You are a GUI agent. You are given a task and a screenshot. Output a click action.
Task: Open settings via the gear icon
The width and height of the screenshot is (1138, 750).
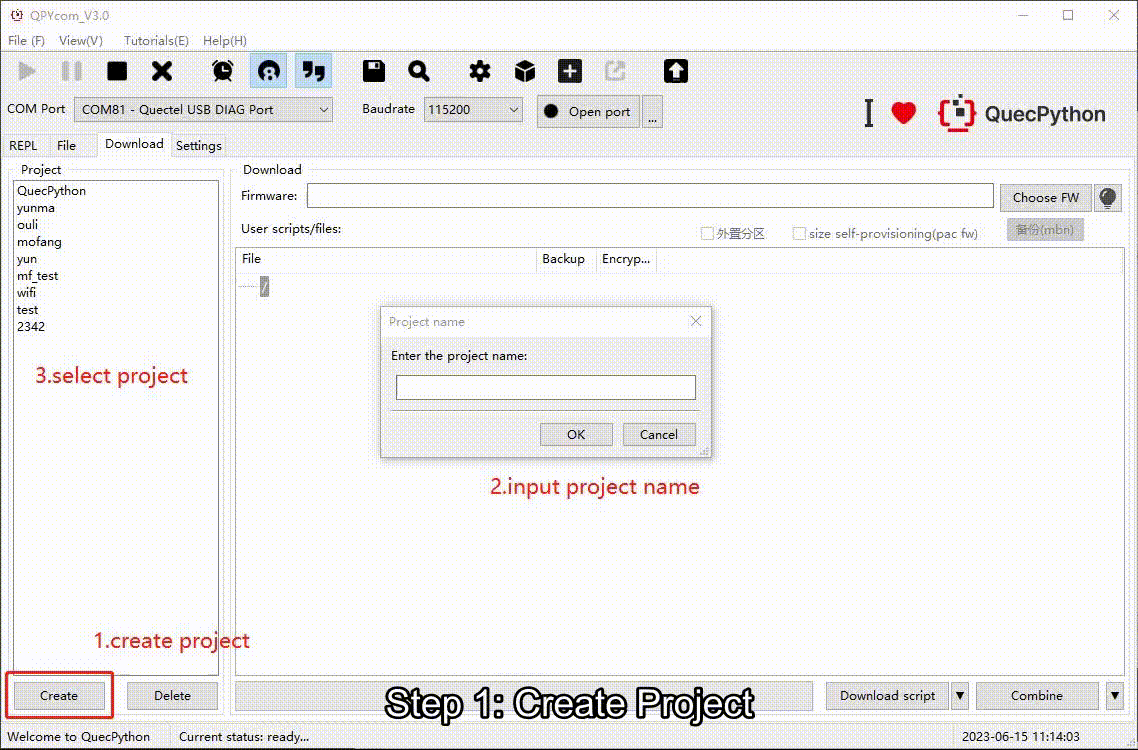[x=480, y=71]
